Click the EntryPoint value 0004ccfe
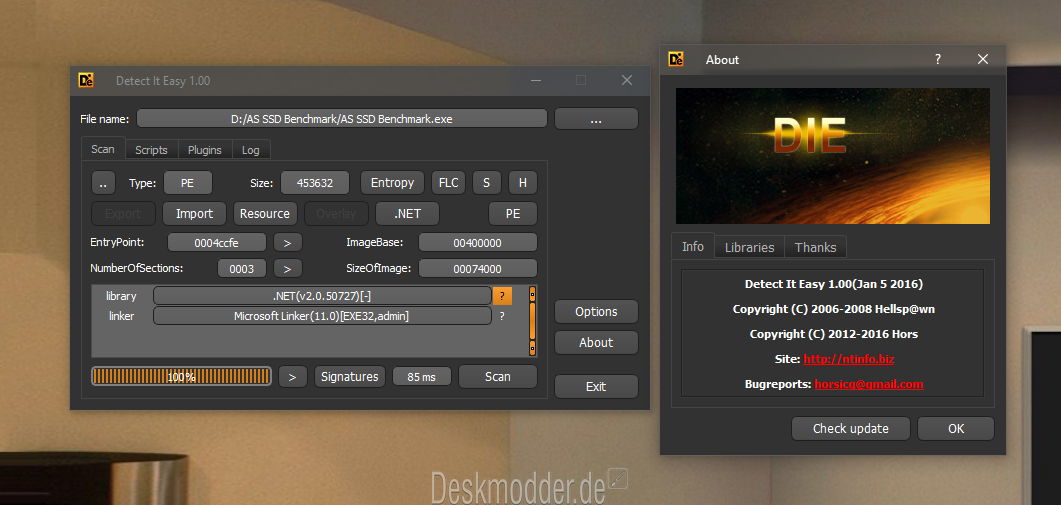Screen dimensions: 1061x505 coord(217,242)
